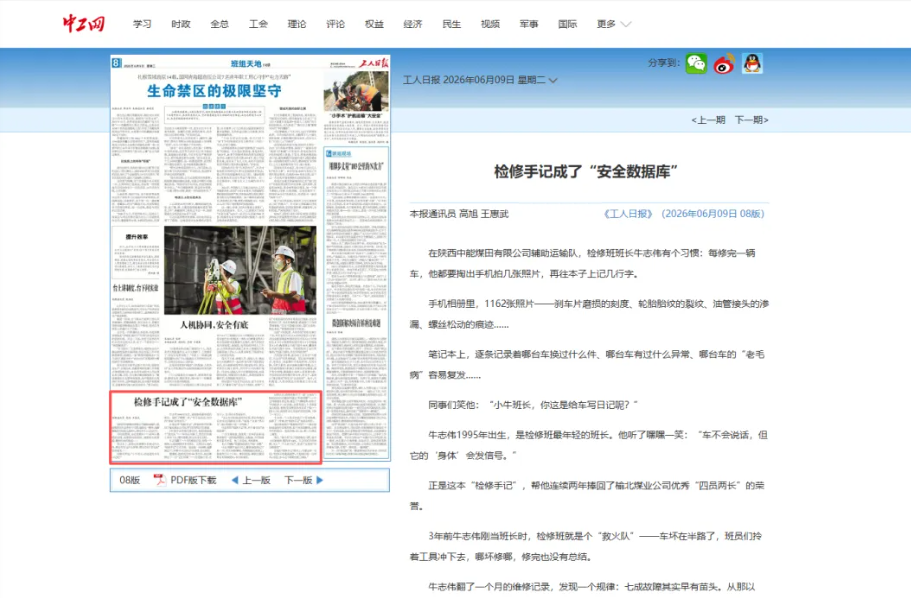This screenshot has width=911, height=598.
Task: Click the left arrow for 上一版
Action: (235, 480)
